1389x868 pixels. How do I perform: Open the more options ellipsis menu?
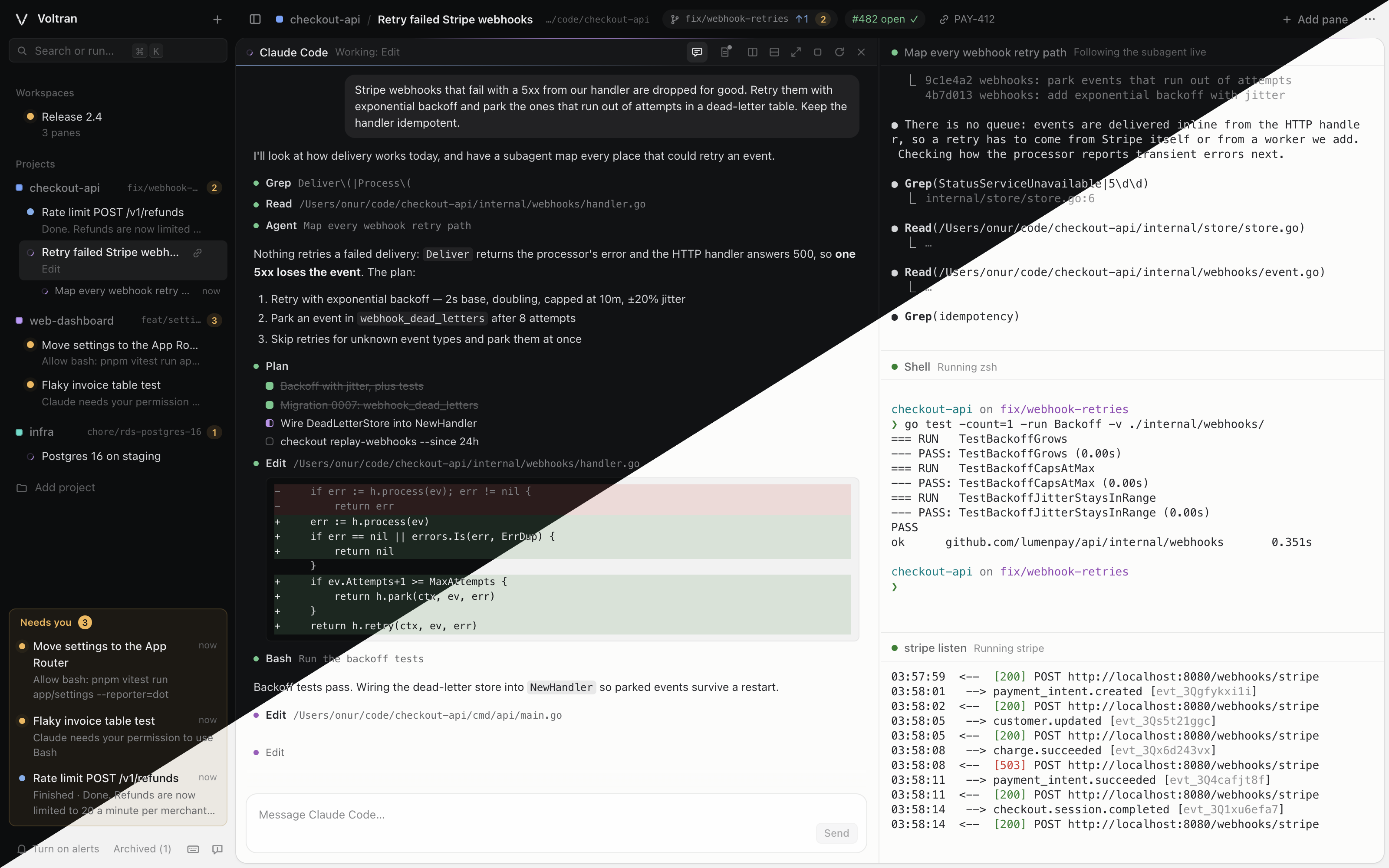click(x=1369, y=19)
